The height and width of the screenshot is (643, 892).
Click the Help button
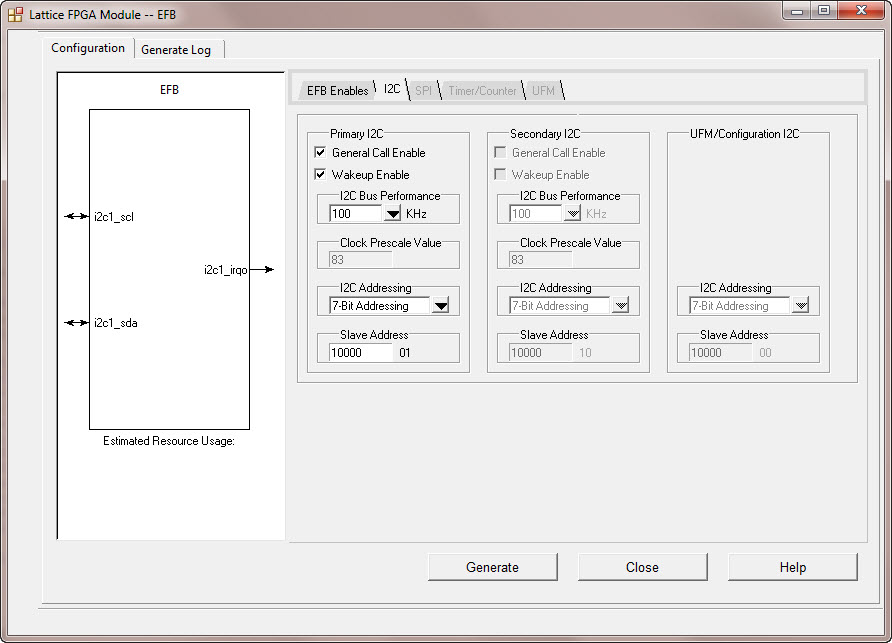pyautogui.click(x=792, y=567)
